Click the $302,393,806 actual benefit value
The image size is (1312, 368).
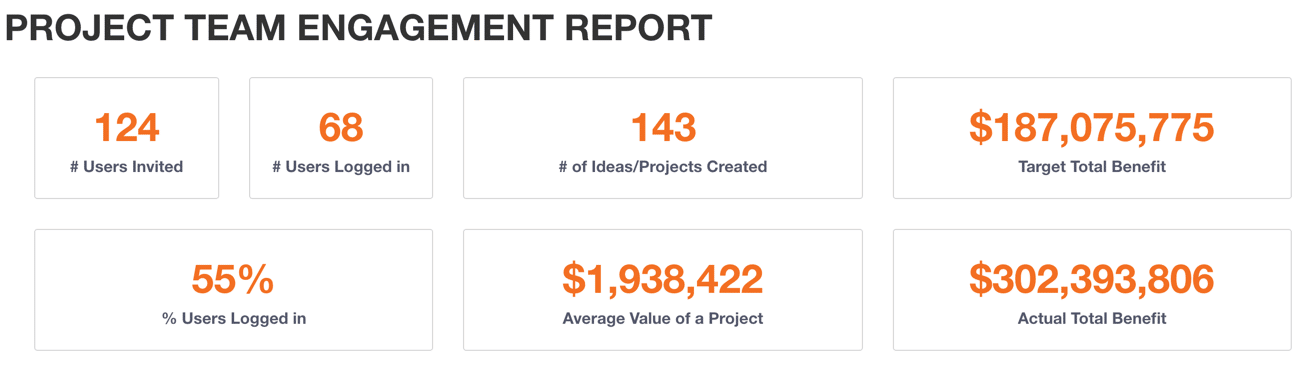[1092, 280]
